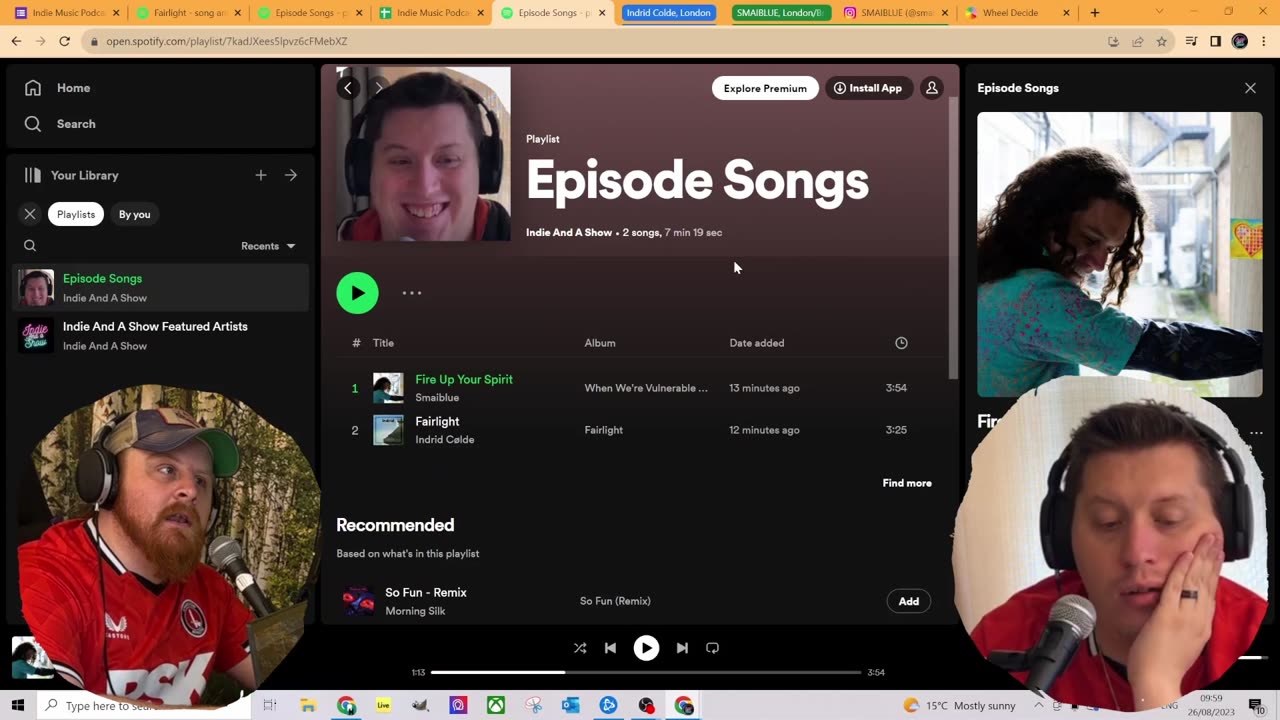Open Windows Start menu
This screenshot has height=720, width=1280.
tap(17, 706)
